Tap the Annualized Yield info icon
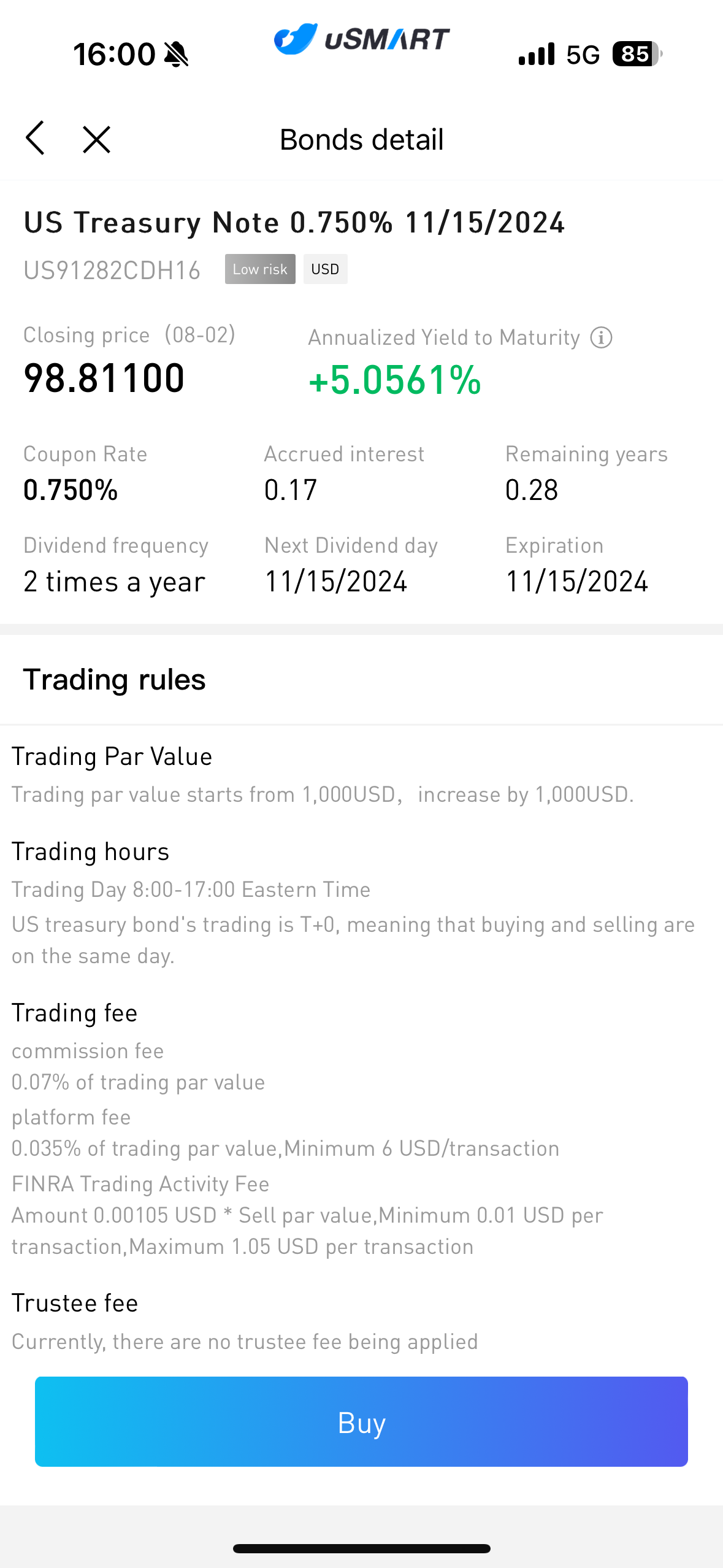 601,337
